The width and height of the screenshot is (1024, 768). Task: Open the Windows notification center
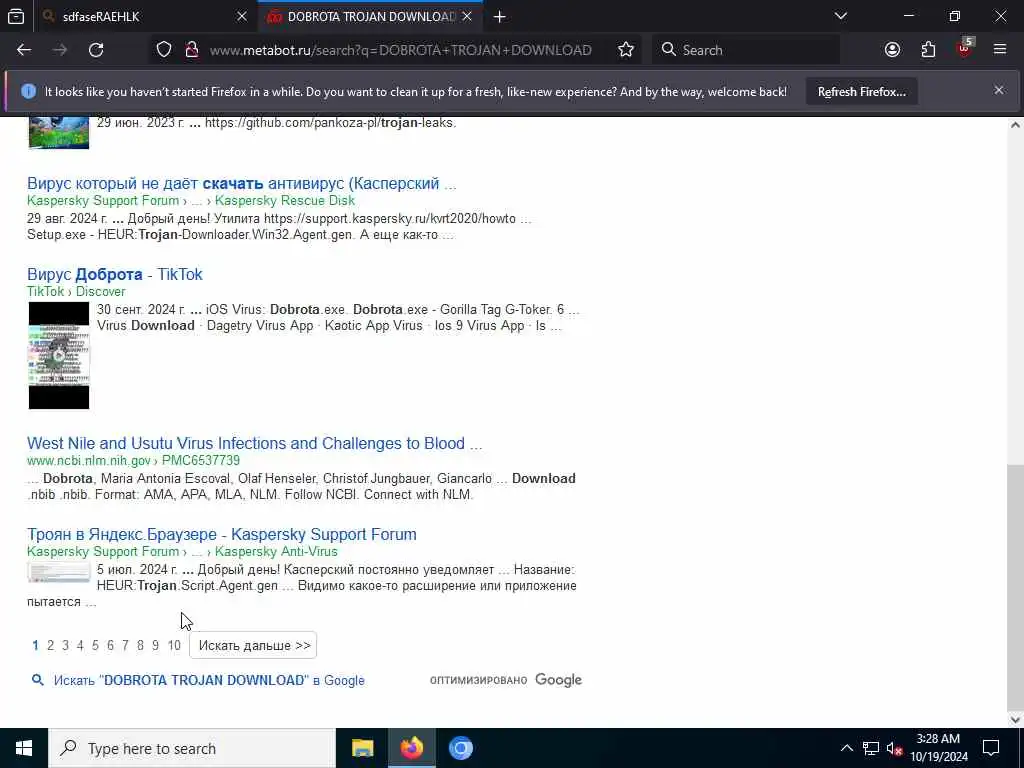(x=991, y=748)
